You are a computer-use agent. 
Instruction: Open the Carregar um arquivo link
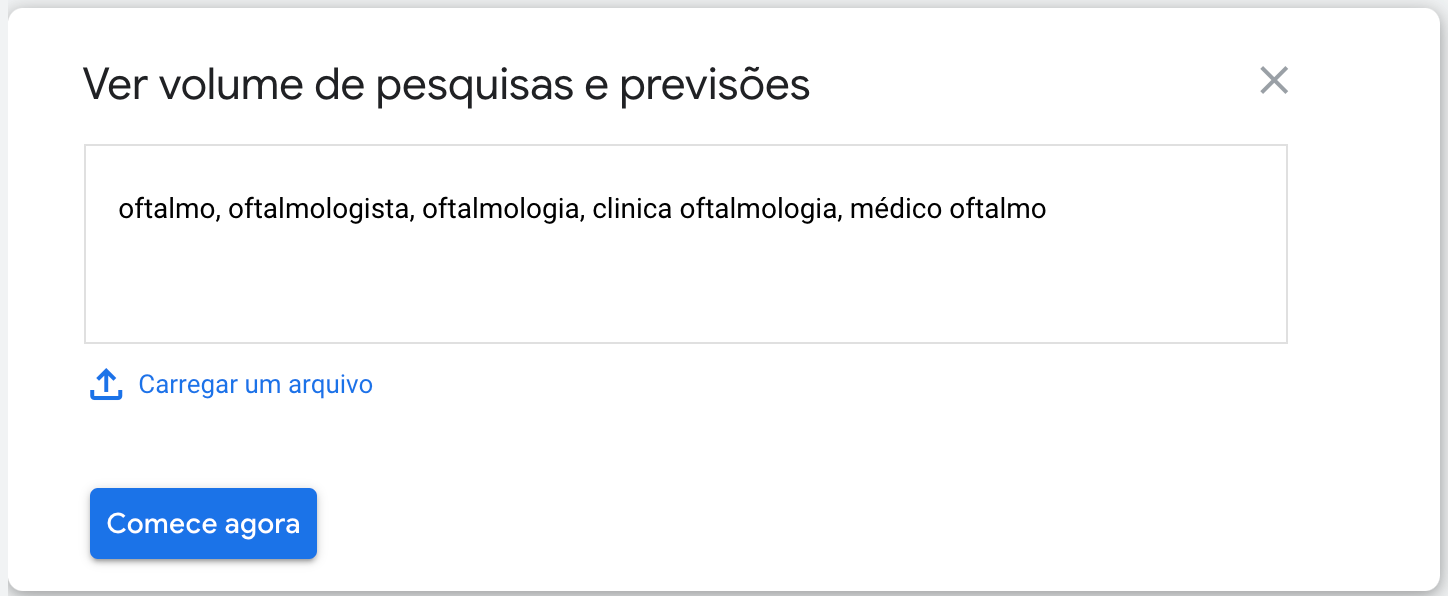point(254,384)
